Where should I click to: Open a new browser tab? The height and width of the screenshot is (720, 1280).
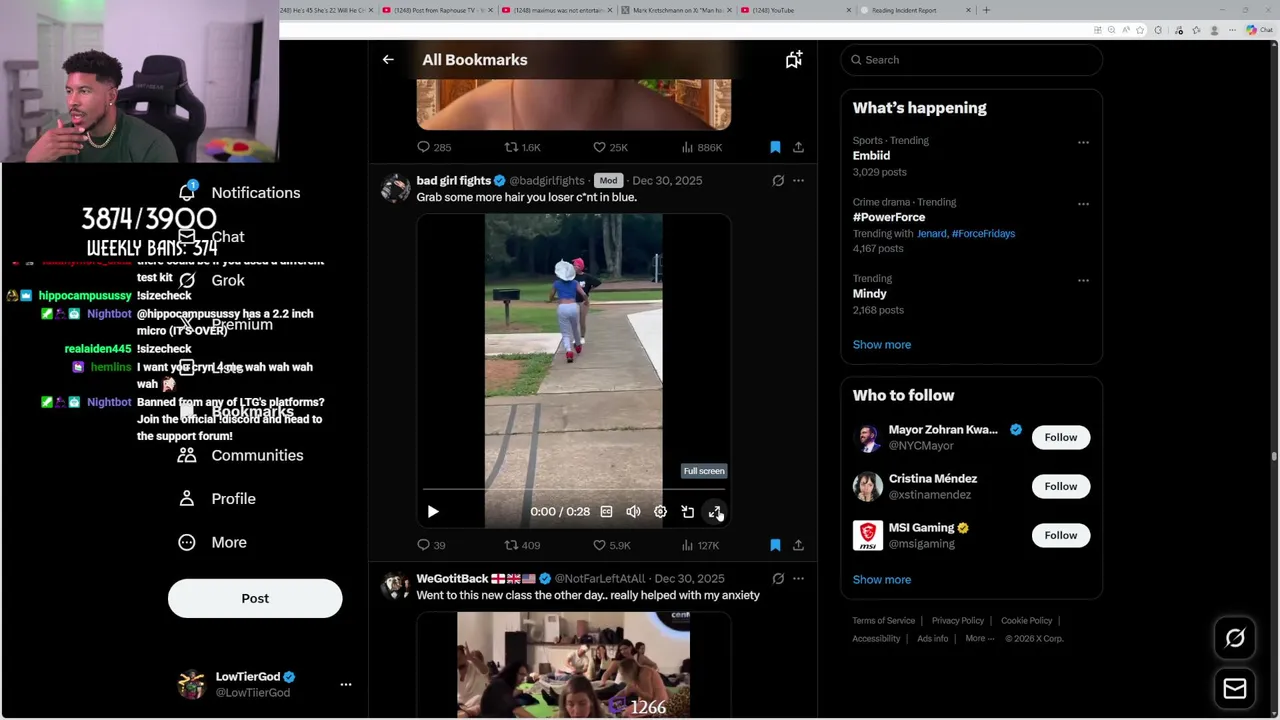(987, 10)
